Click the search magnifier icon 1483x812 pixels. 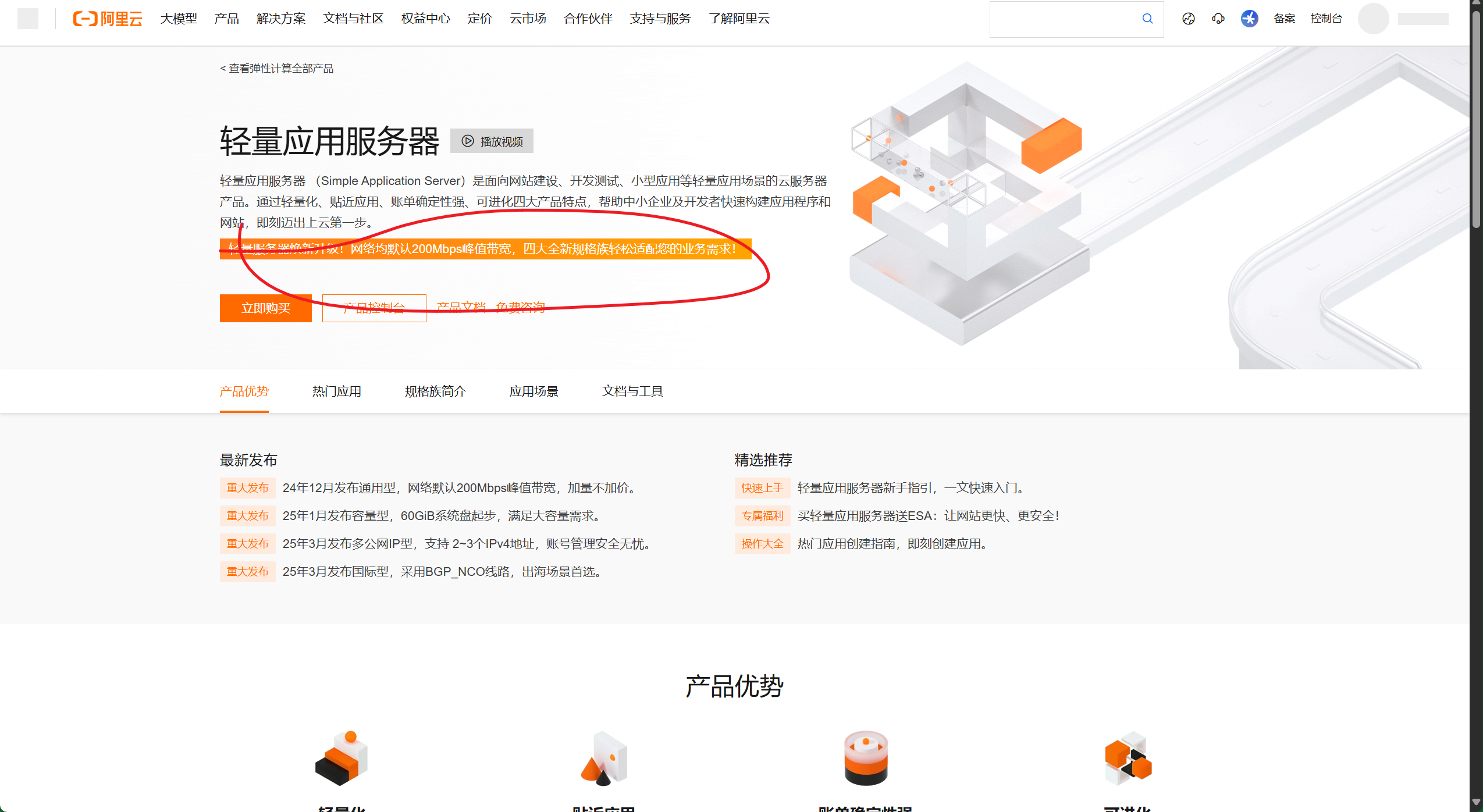pos(1147,19)
